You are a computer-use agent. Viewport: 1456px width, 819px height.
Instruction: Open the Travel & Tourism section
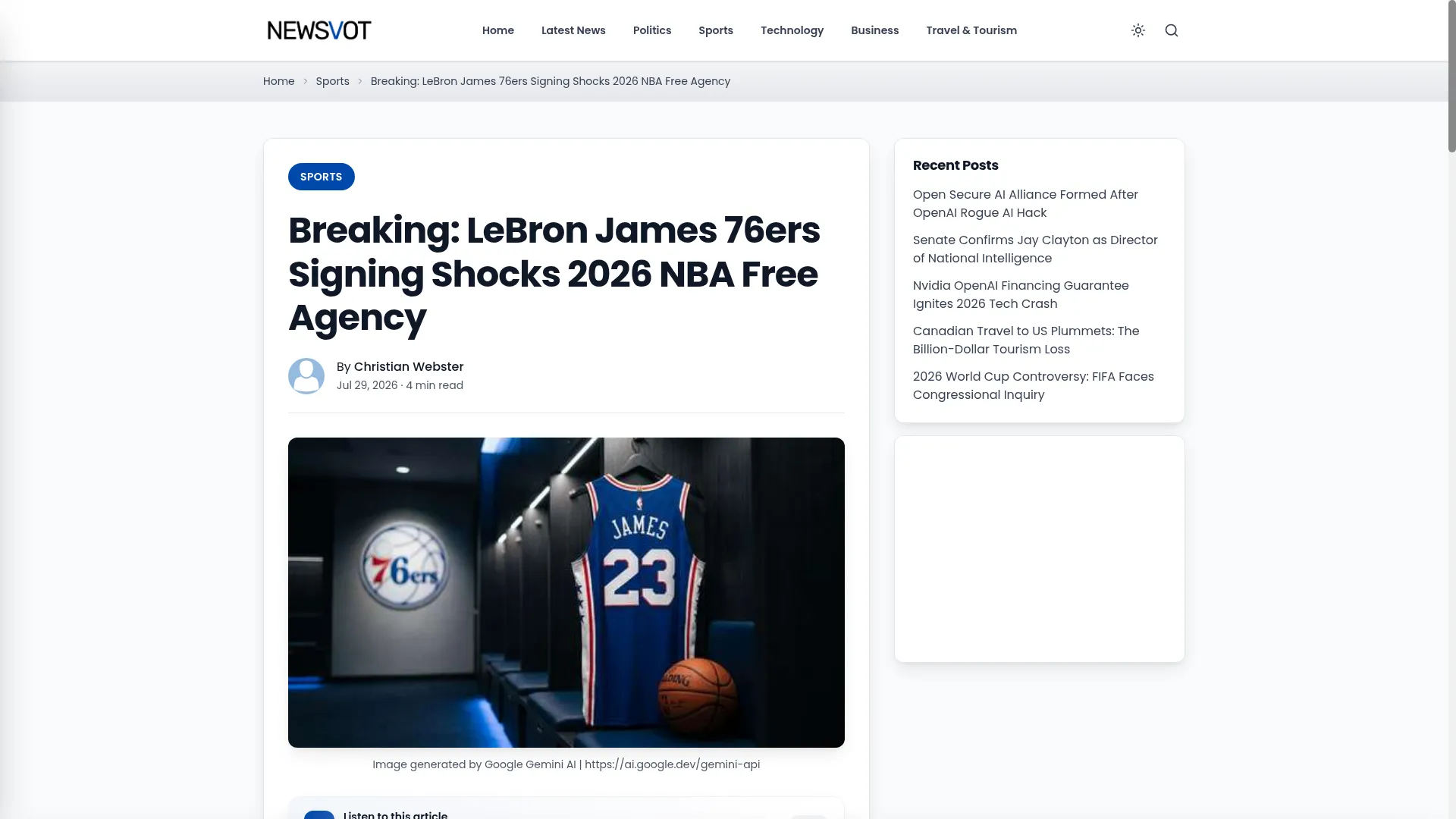pos(971,30)
